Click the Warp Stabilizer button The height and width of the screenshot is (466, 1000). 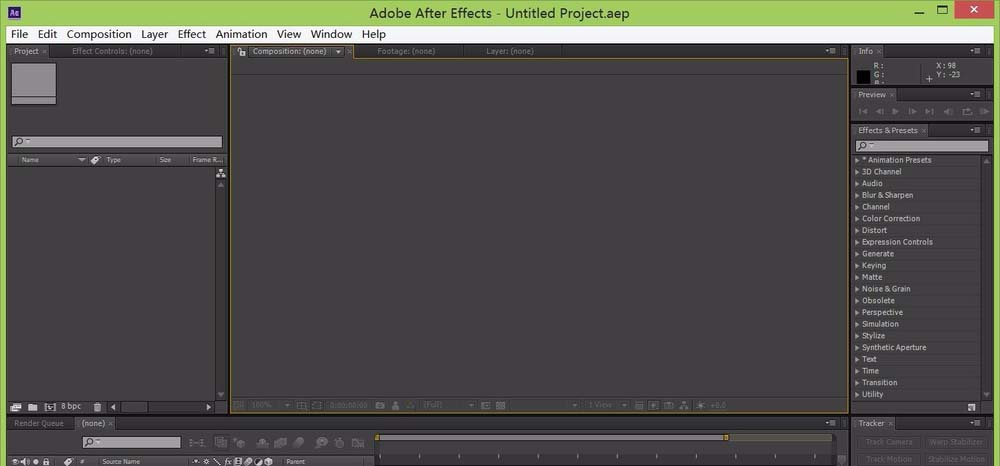click(956, 442)
